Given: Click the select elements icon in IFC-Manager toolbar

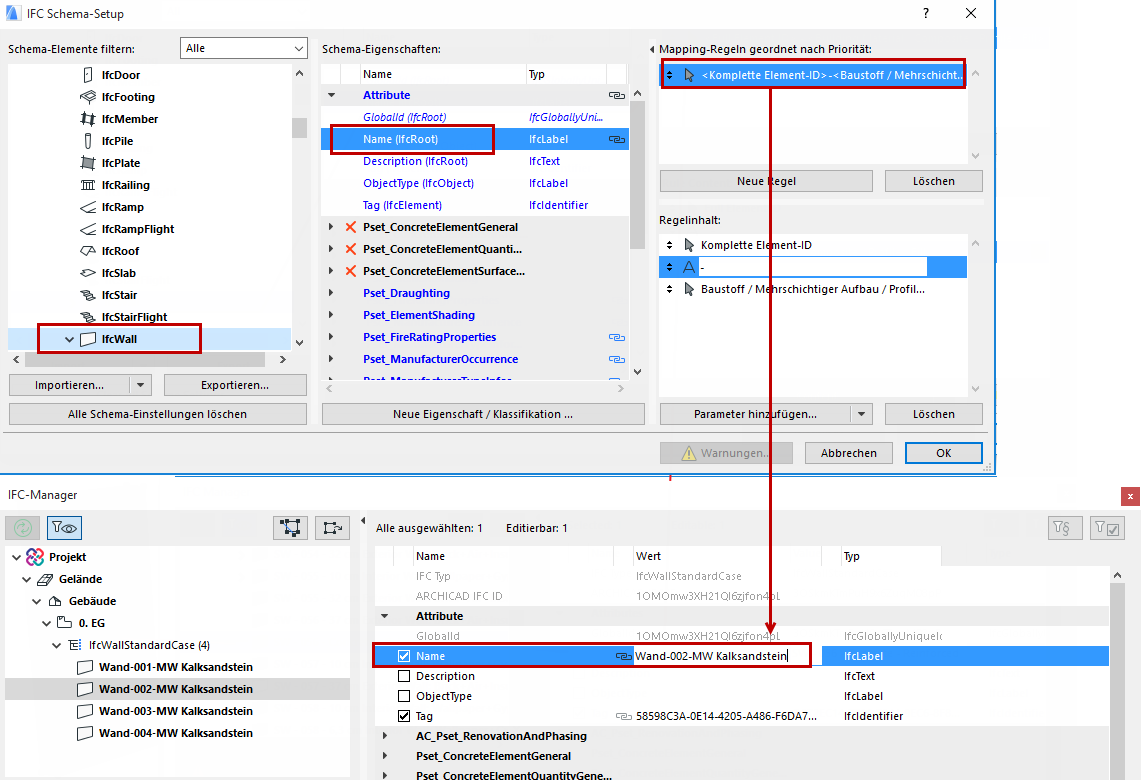Looking at the screenshot, I should 290,528.
